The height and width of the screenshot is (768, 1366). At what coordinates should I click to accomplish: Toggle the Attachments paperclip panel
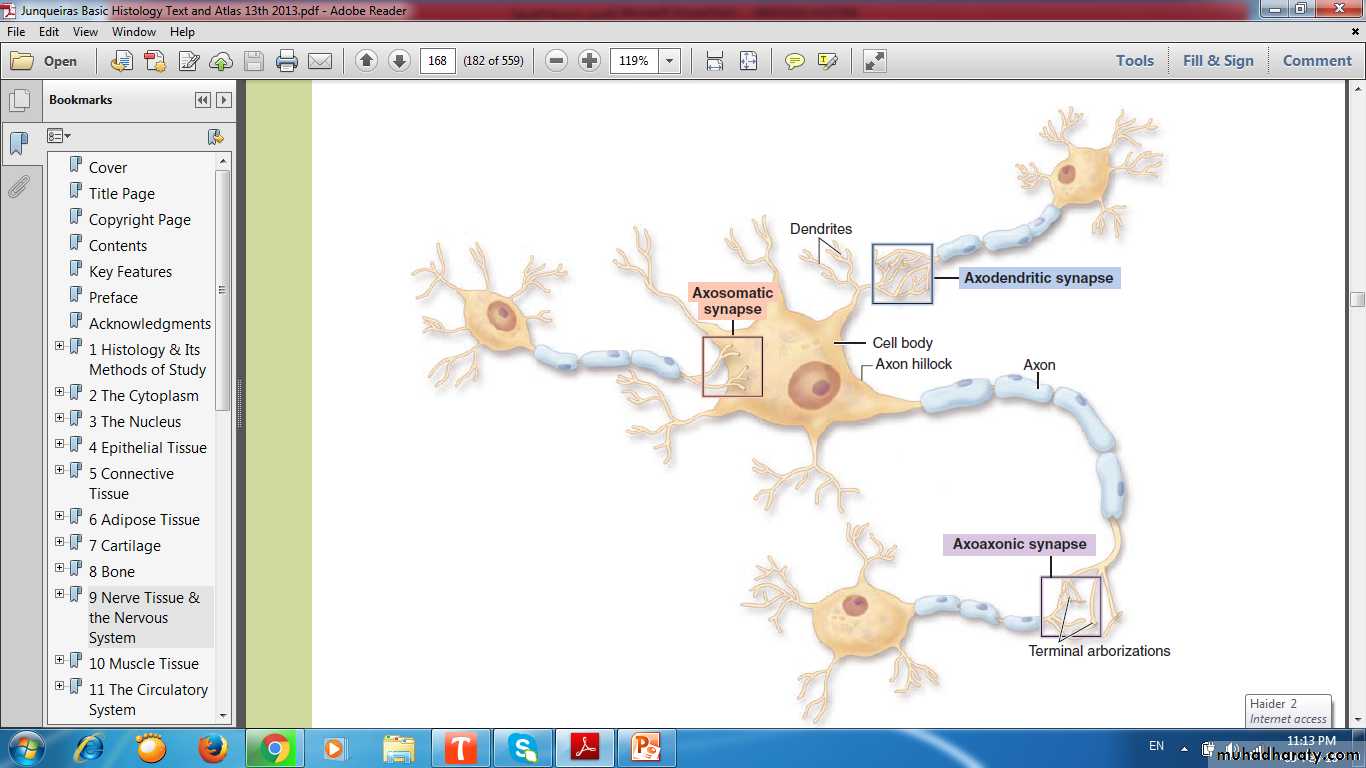point(18,187)
